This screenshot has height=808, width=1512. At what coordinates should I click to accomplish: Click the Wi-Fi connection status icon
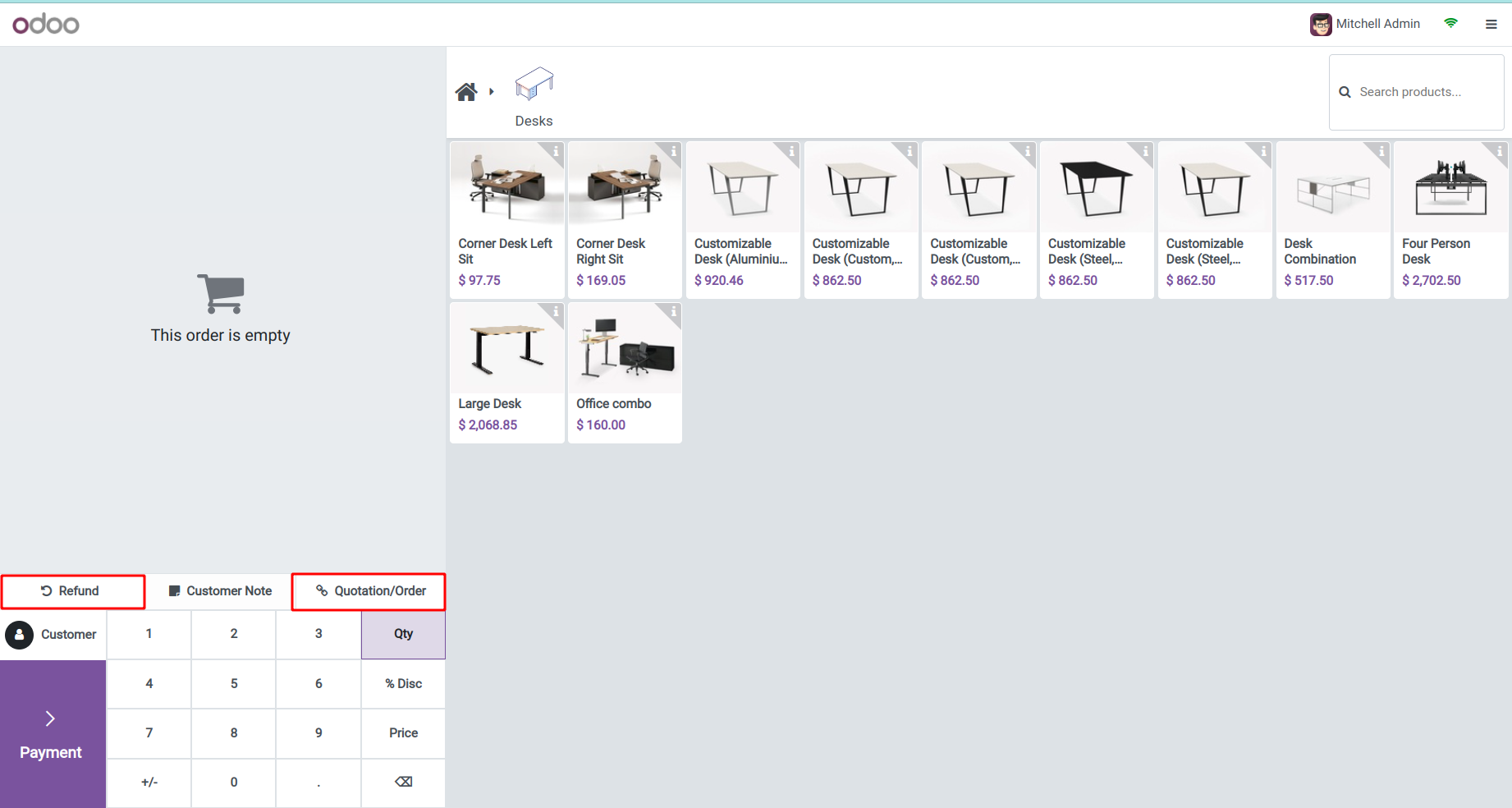coord(1451,24)
